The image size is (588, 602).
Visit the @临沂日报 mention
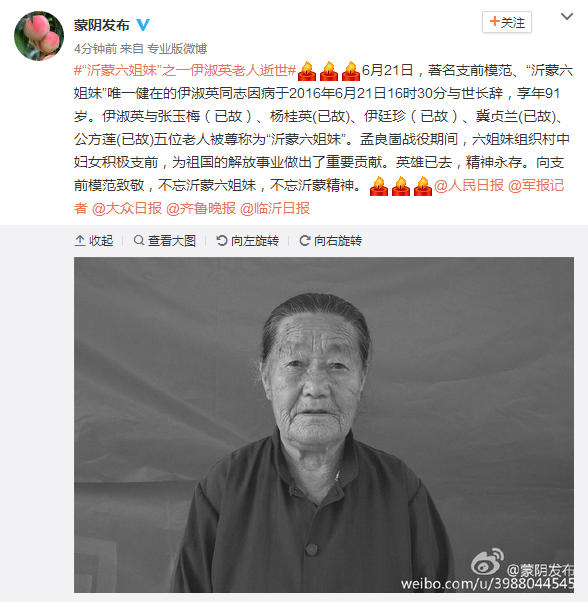[x=275, y=208]
